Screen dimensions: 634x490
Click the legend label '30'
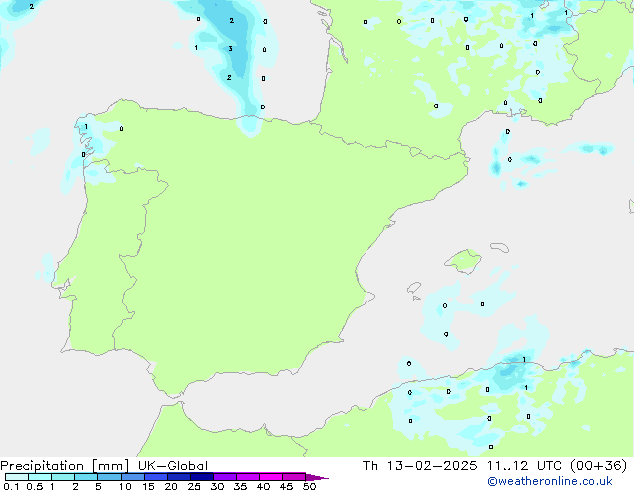217,486
